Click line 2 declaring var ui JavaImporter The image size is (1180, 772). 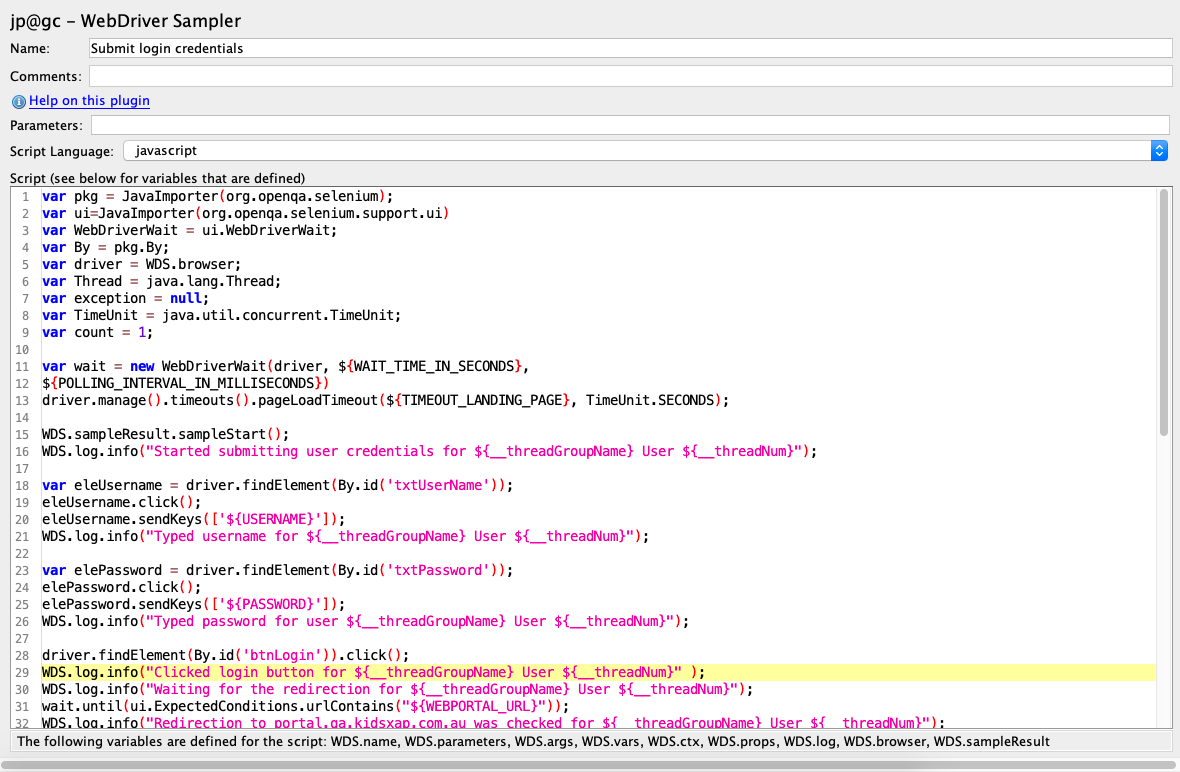pyautogui.click(x=245, y=214)
